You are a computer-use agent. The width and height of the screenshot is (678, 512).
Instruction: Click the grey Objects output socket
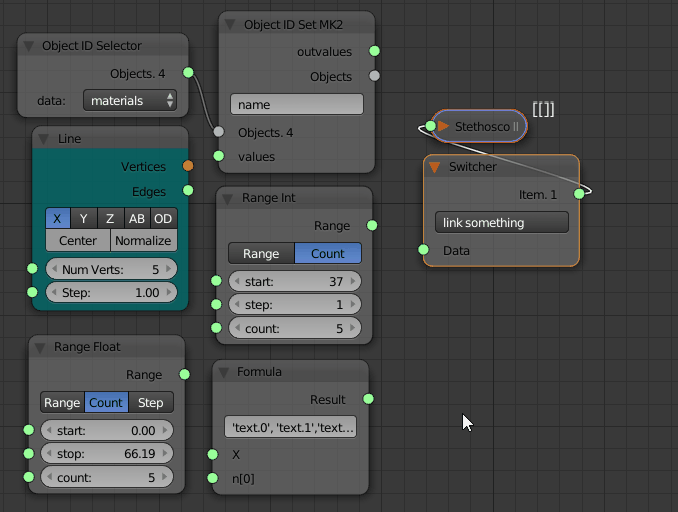374,76
